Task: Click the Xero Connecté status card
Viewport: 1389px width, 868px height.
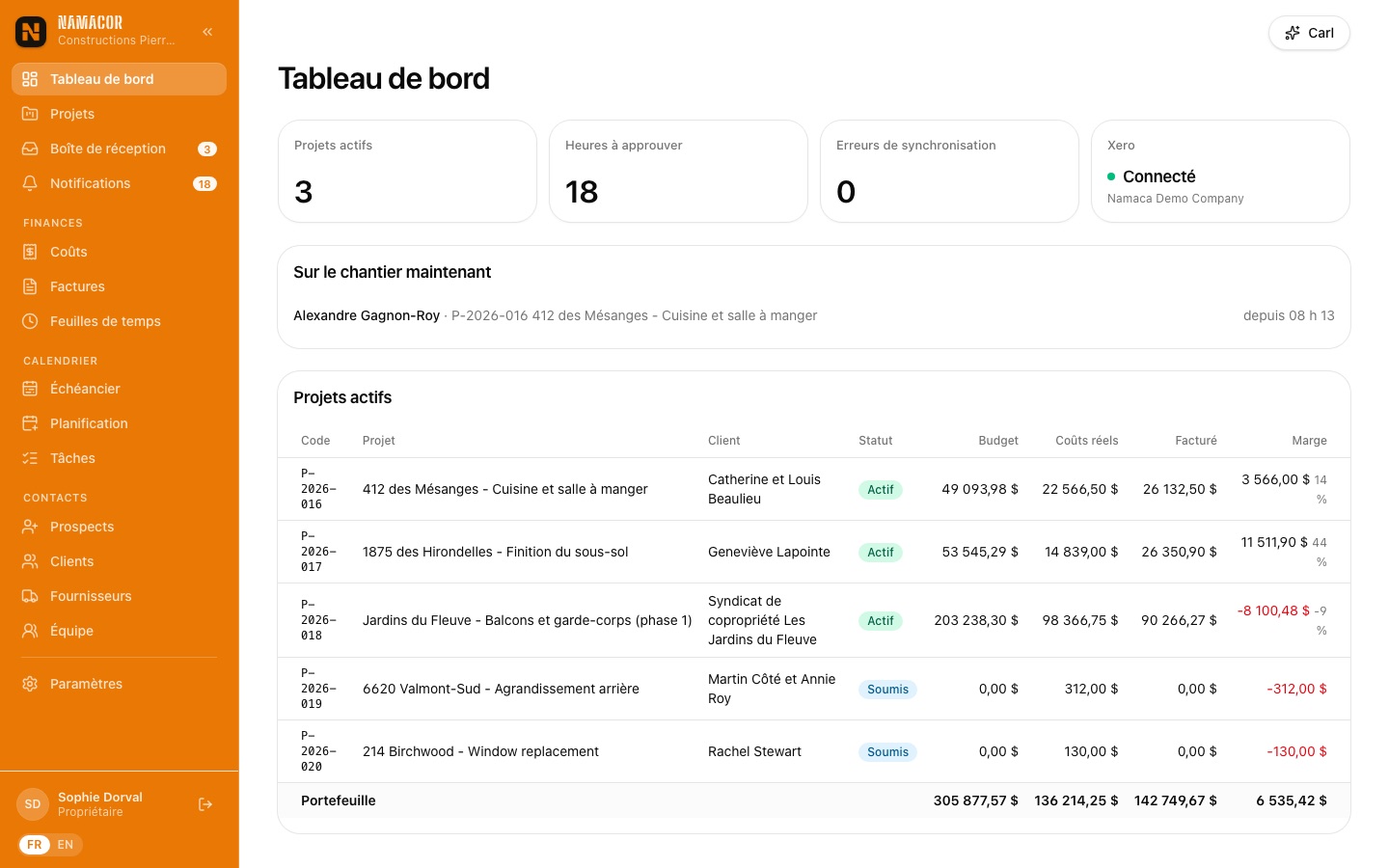Action: coord(1220,171)
